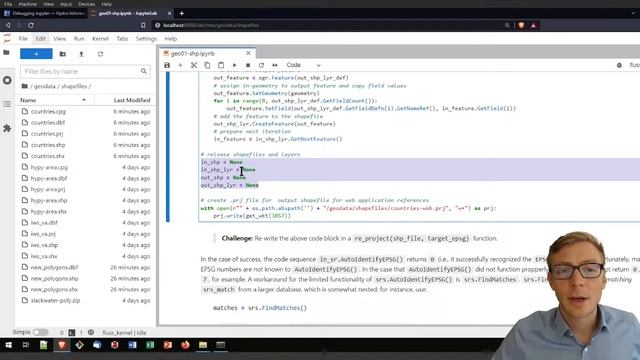Screen dimensions: 640x360
Task: Create a new folder in the file browser
Action: [62, 54]
